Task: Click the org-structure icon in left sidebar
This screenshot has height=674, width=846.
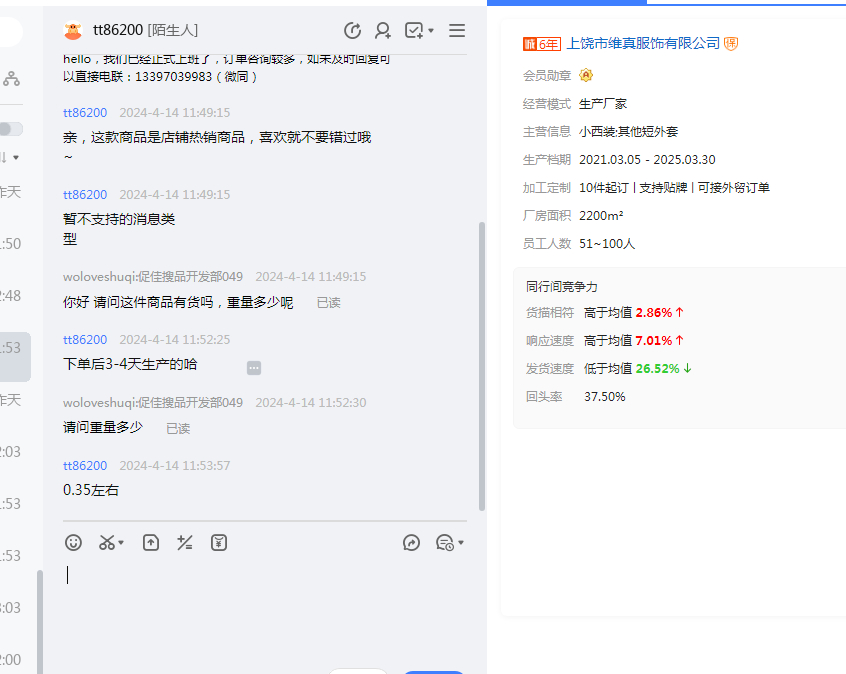Action: (x=11, y=78)
